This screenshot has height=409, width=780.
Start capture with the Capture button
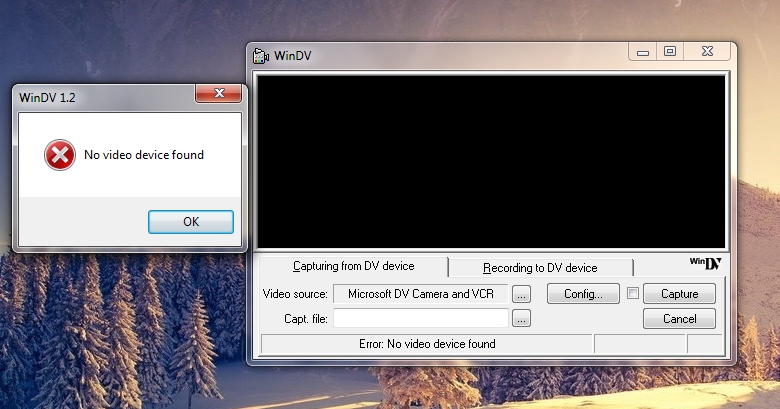click(680, 294)
